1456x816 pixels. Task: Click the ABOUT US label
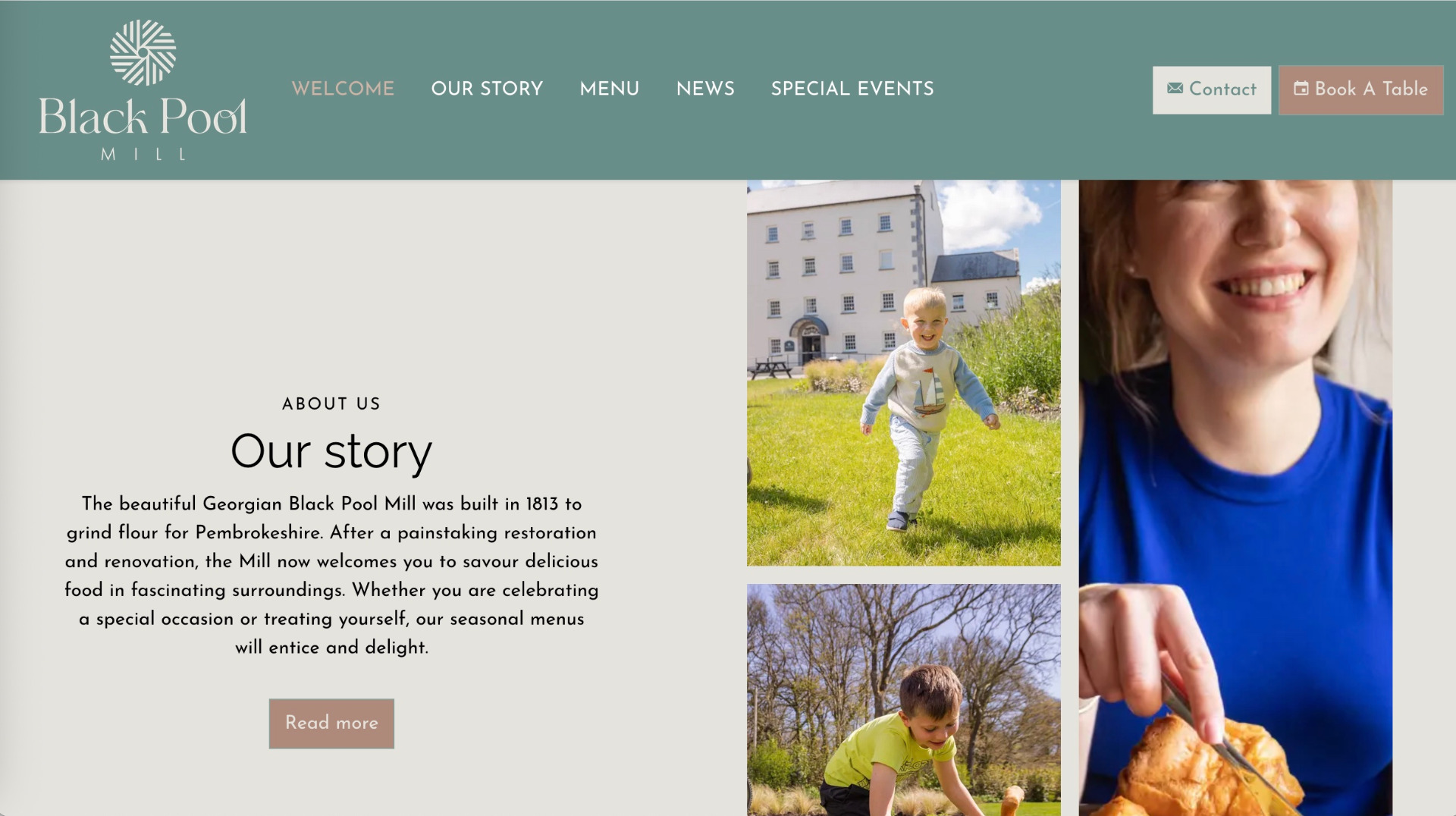coord(331,404)
